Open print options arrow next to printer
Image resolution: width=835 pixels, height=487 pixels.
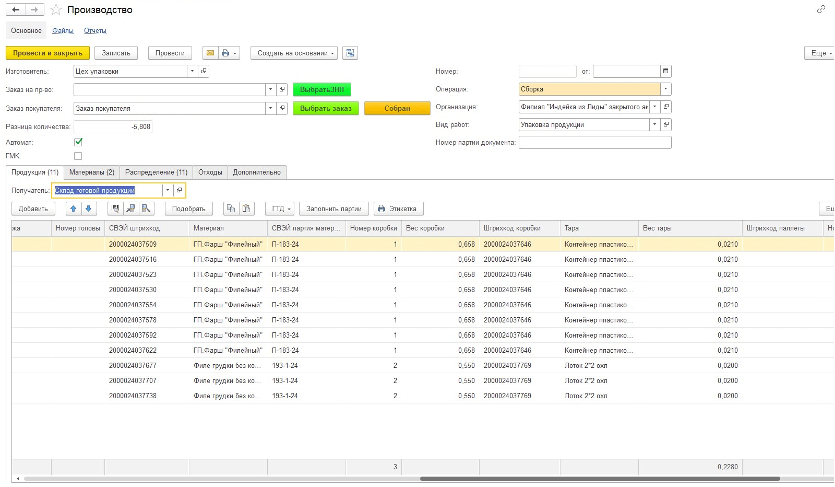tap(235, 53)
